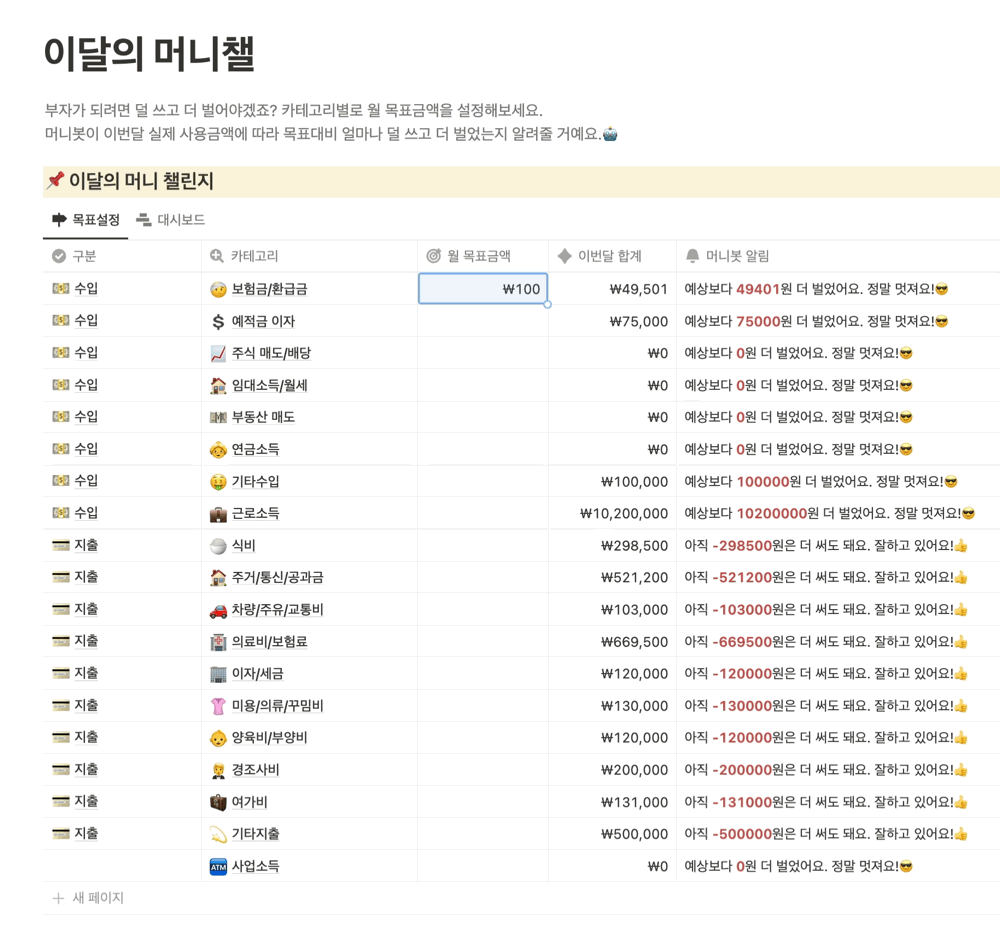Click the check-circle icon in 구분 header
This screenshot has width=1000, height=935.
[x=59, y=256]
